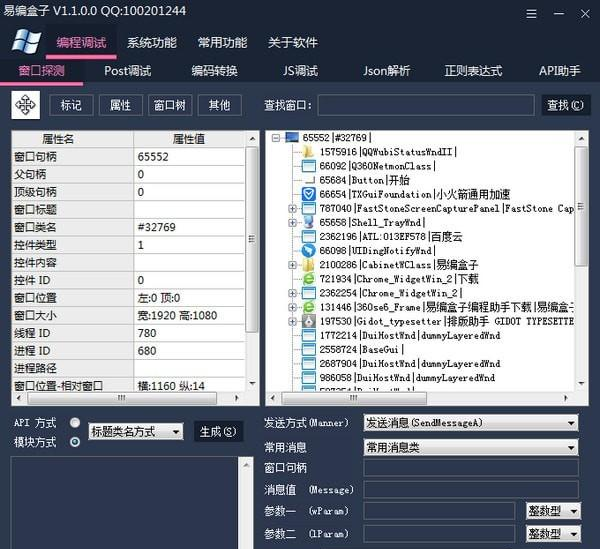Expand the CabinetWClass 易编盒子 node
The image size is (600, 549).
pyautogui.click(x=292, y=265)
